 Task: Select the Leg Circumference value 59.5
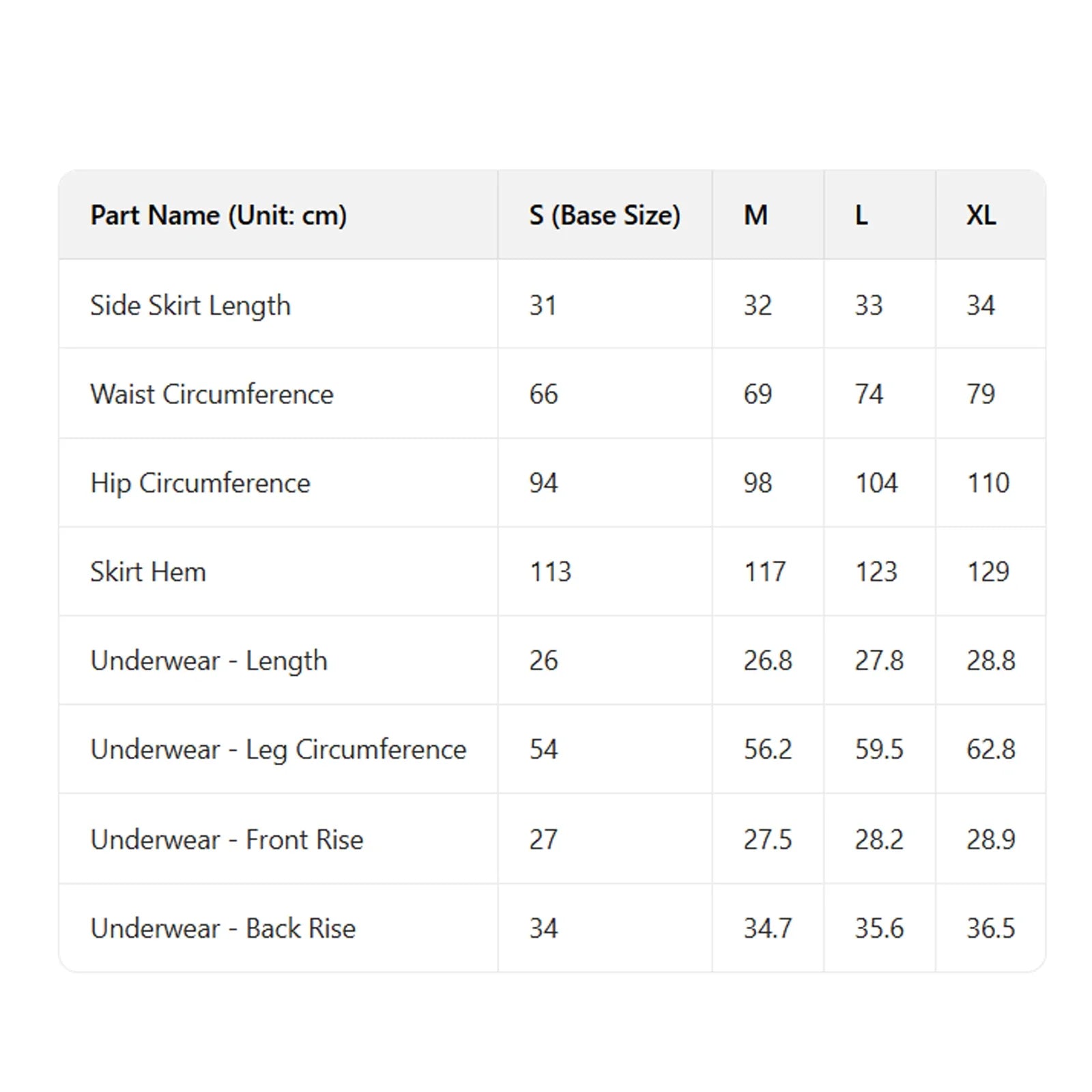(x=879, y=749)
